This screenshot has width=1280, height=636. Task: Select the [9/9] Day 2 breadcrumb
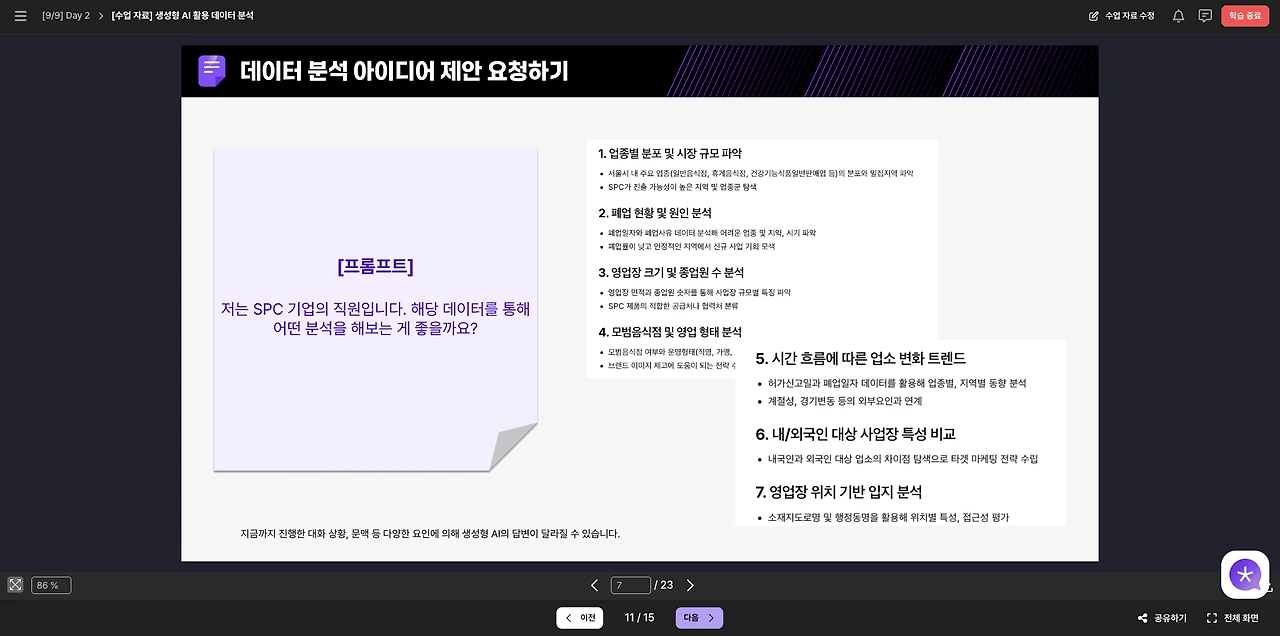(x=66, y=16)
